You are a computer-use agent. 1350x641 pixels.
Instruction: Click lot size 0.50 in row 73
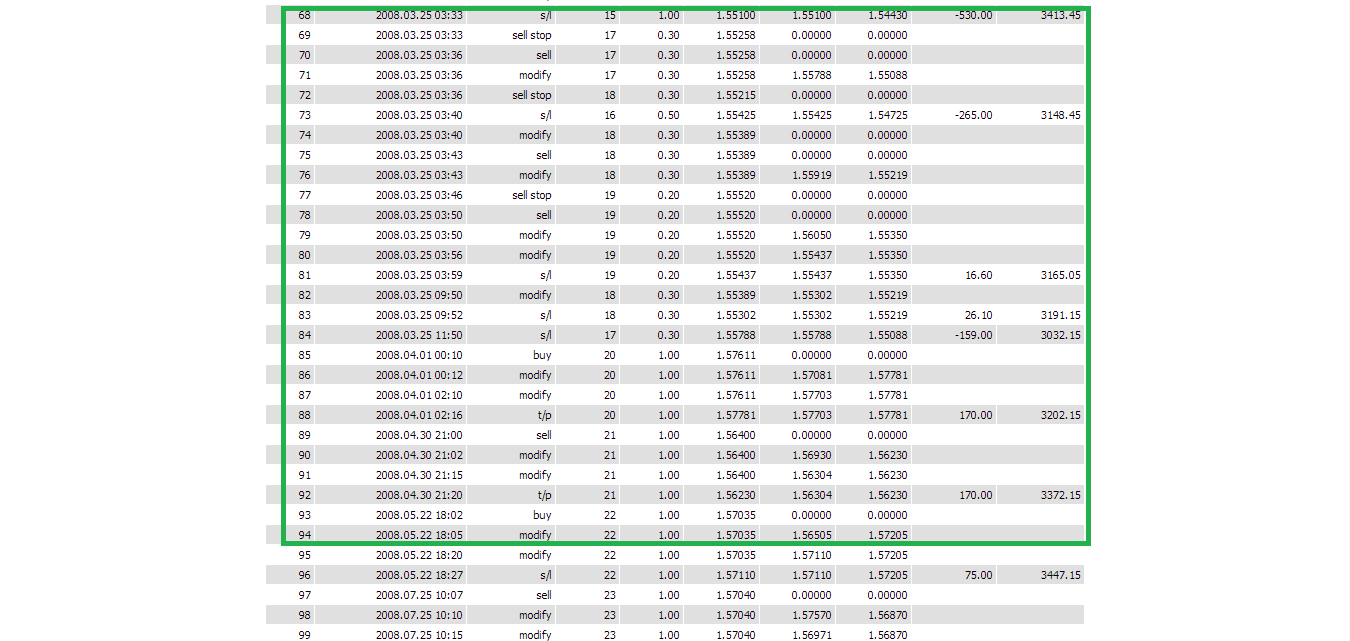(669, 115)
